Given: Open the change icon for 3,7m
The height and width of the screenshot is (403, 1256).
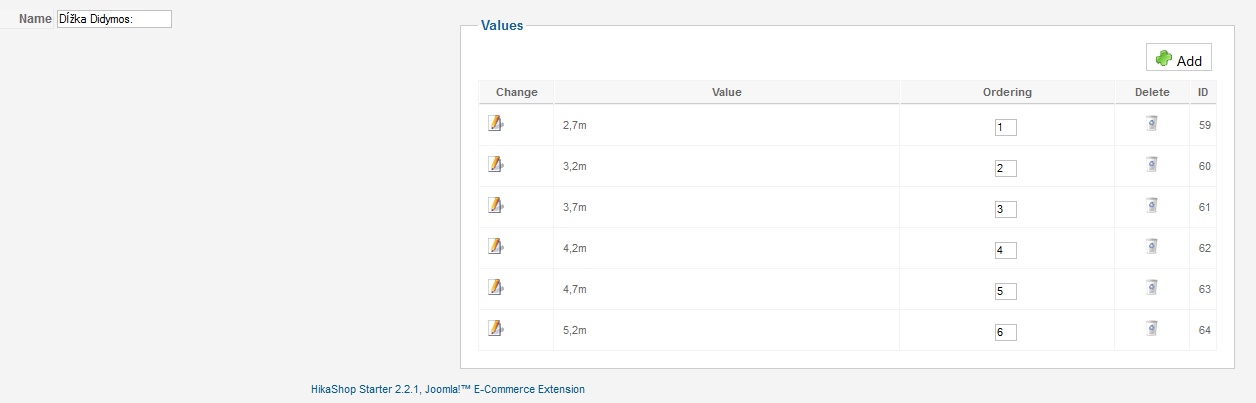Looking at the screenshot, I should [x=495, y=205].
